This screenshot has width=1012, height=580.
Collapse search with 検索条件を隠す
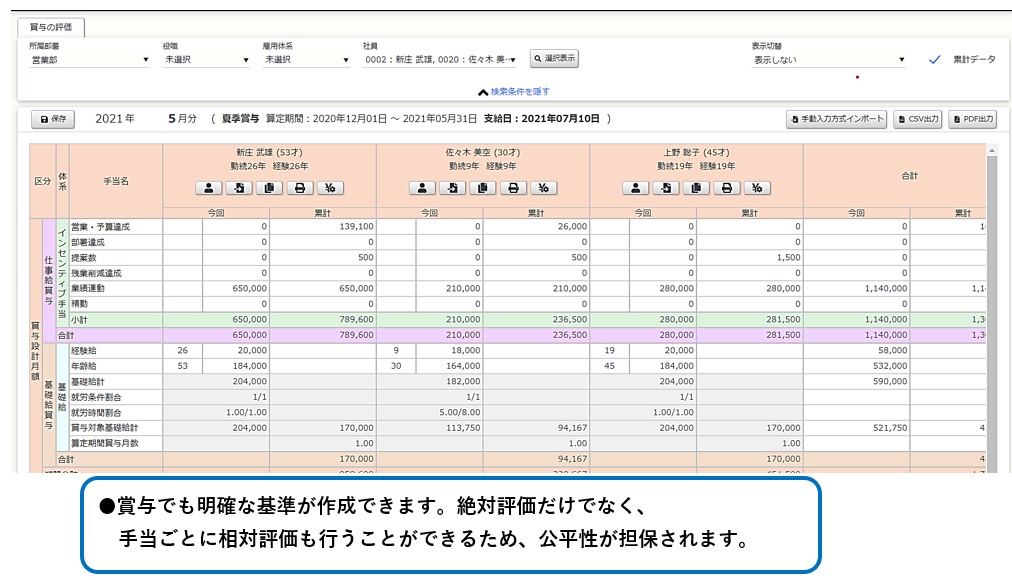click(513, 91)
